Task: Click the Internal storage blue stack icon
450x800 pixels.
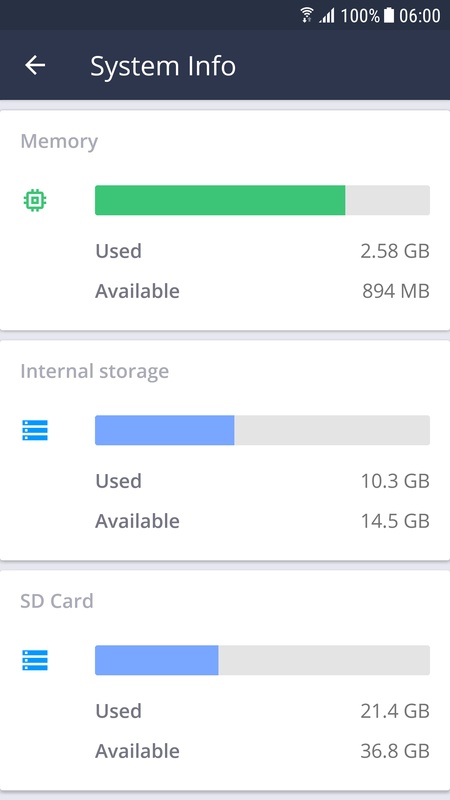Action: tap(35, 430)
